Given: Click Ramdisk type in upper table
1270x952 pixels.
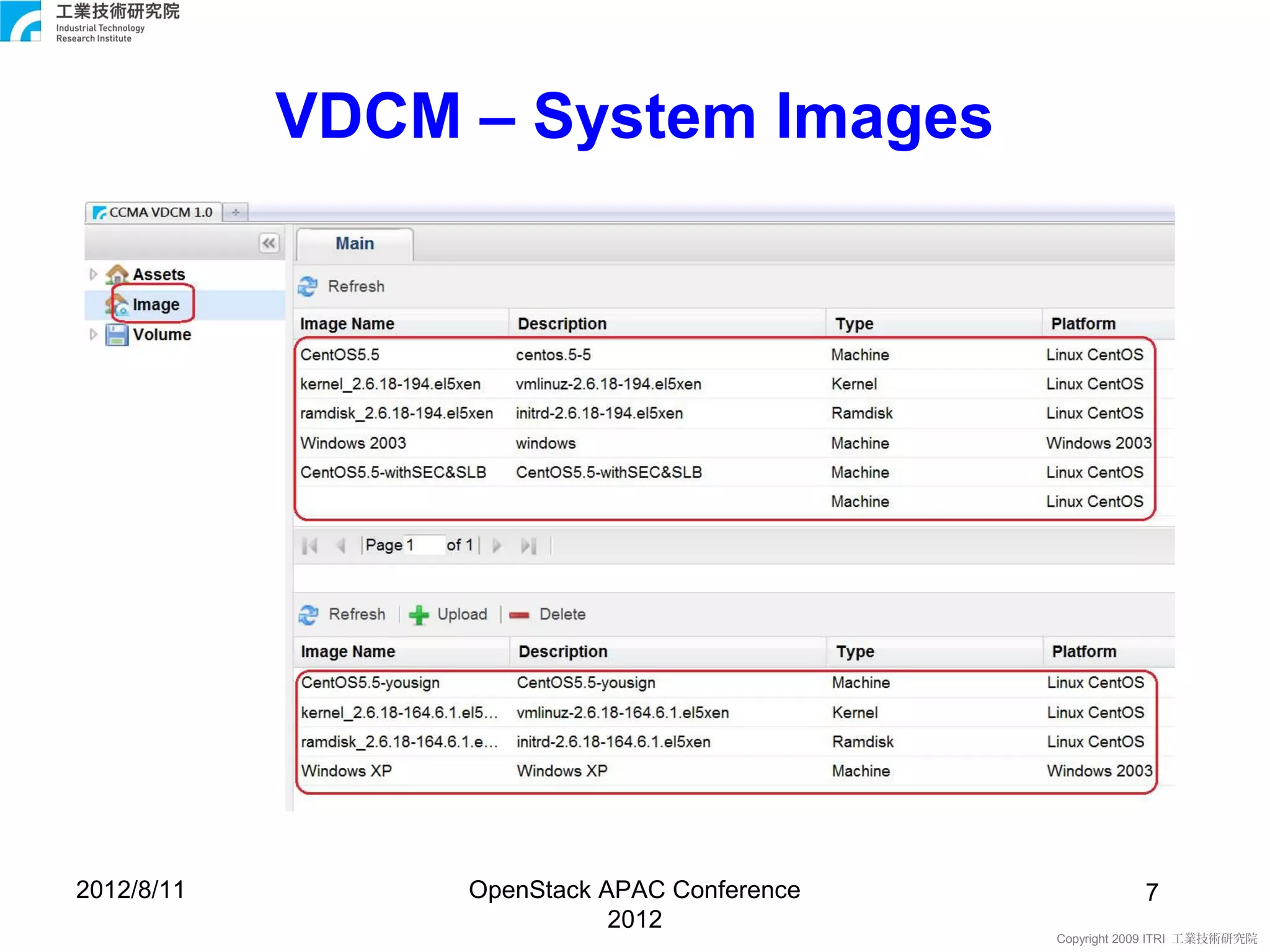Looking at the screenshot, I should (x=862, y=413).
